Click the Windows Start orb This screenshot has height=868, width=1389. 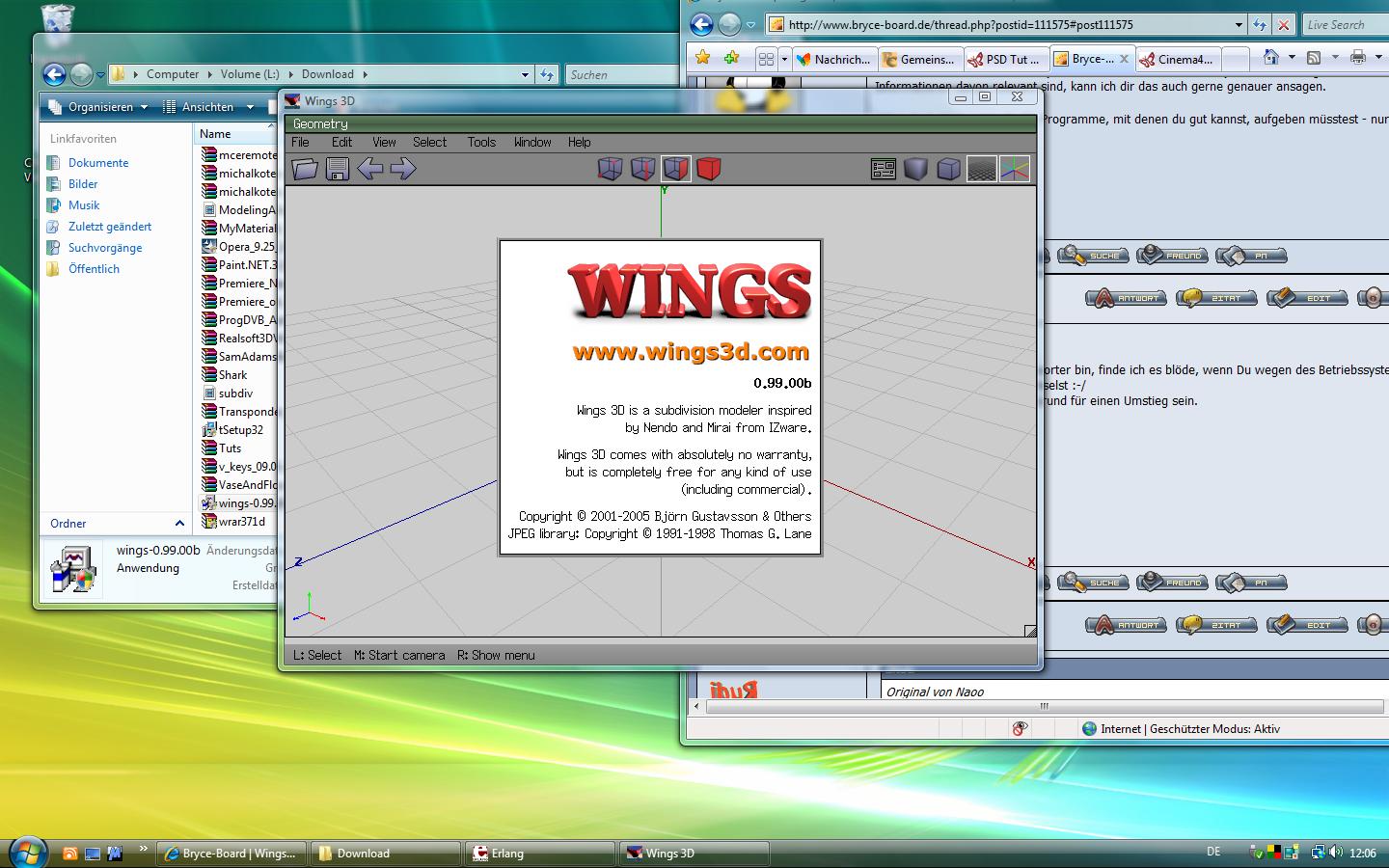(27, 852)
